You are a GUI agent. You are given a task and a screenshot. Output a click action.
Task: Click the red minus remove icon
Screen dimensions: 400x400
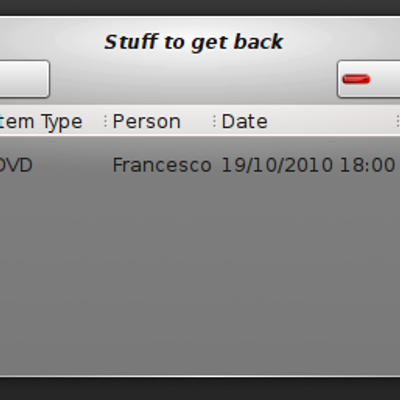point(356,79)
